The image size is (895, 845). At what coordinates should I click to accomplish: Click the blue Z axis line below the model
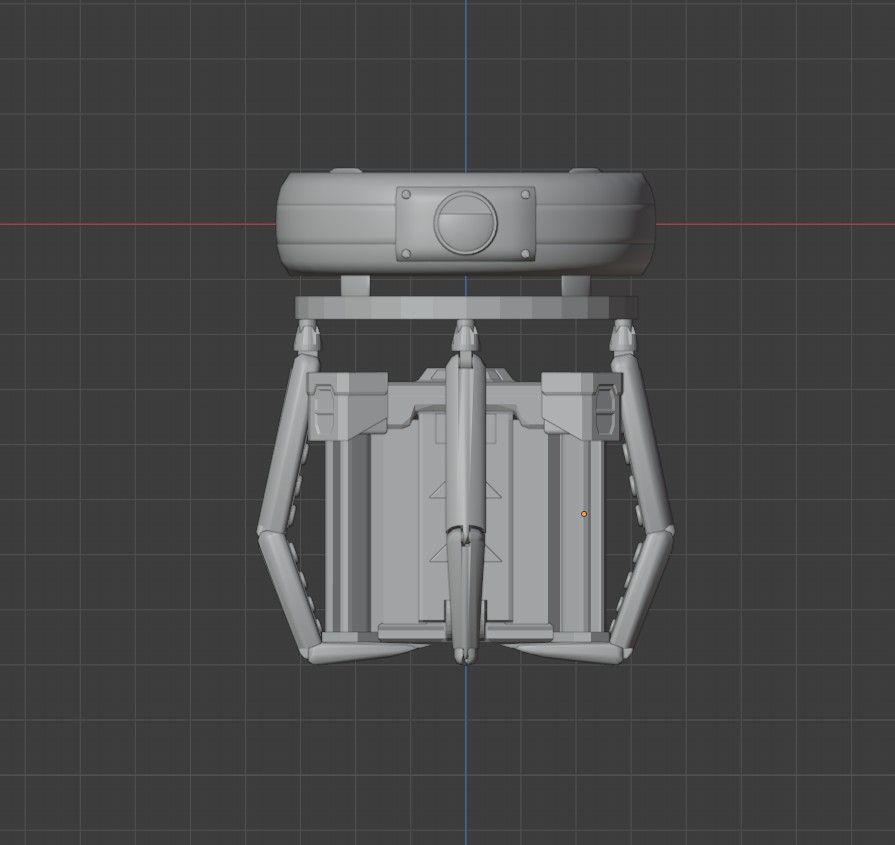(x=465, y=755)
